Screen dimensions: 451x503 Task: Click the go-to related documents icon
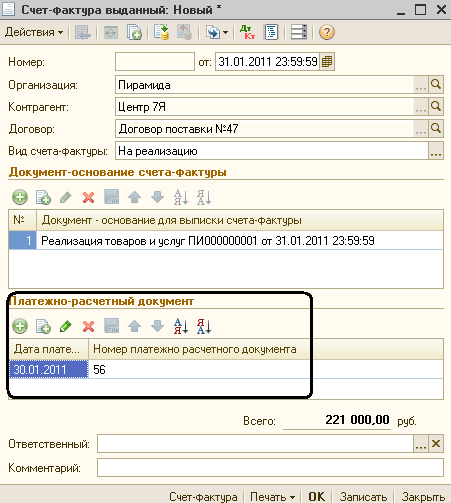click(212, 32)
